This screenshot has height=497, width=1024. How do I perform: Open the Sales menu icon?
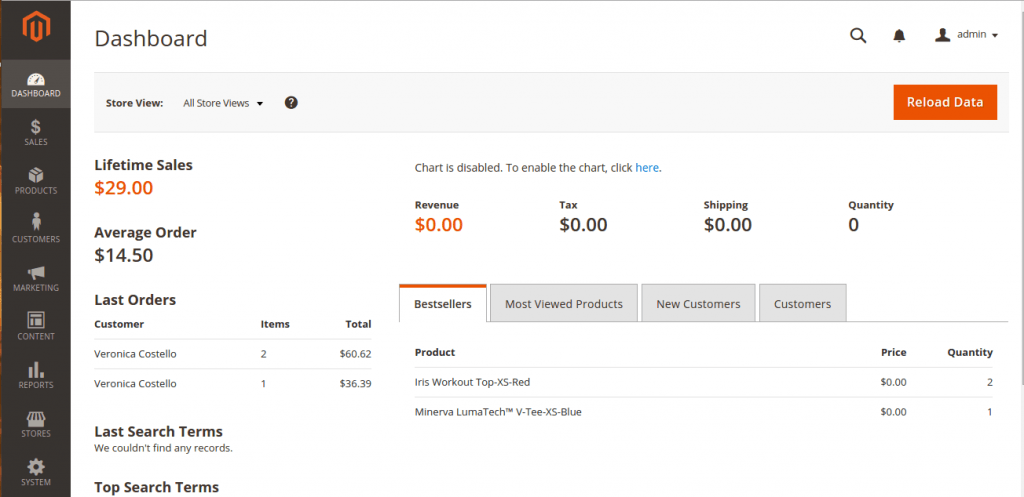click(x=36, y=127)
